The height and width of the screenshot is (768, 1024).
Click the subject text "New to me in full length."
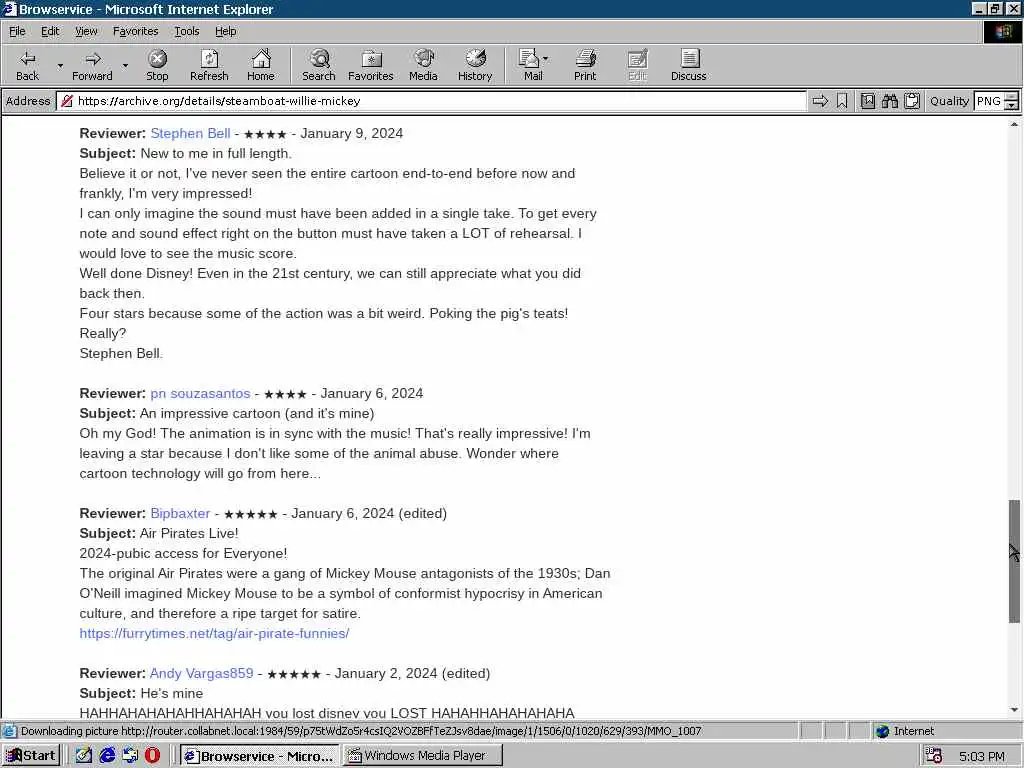point(216,153)
